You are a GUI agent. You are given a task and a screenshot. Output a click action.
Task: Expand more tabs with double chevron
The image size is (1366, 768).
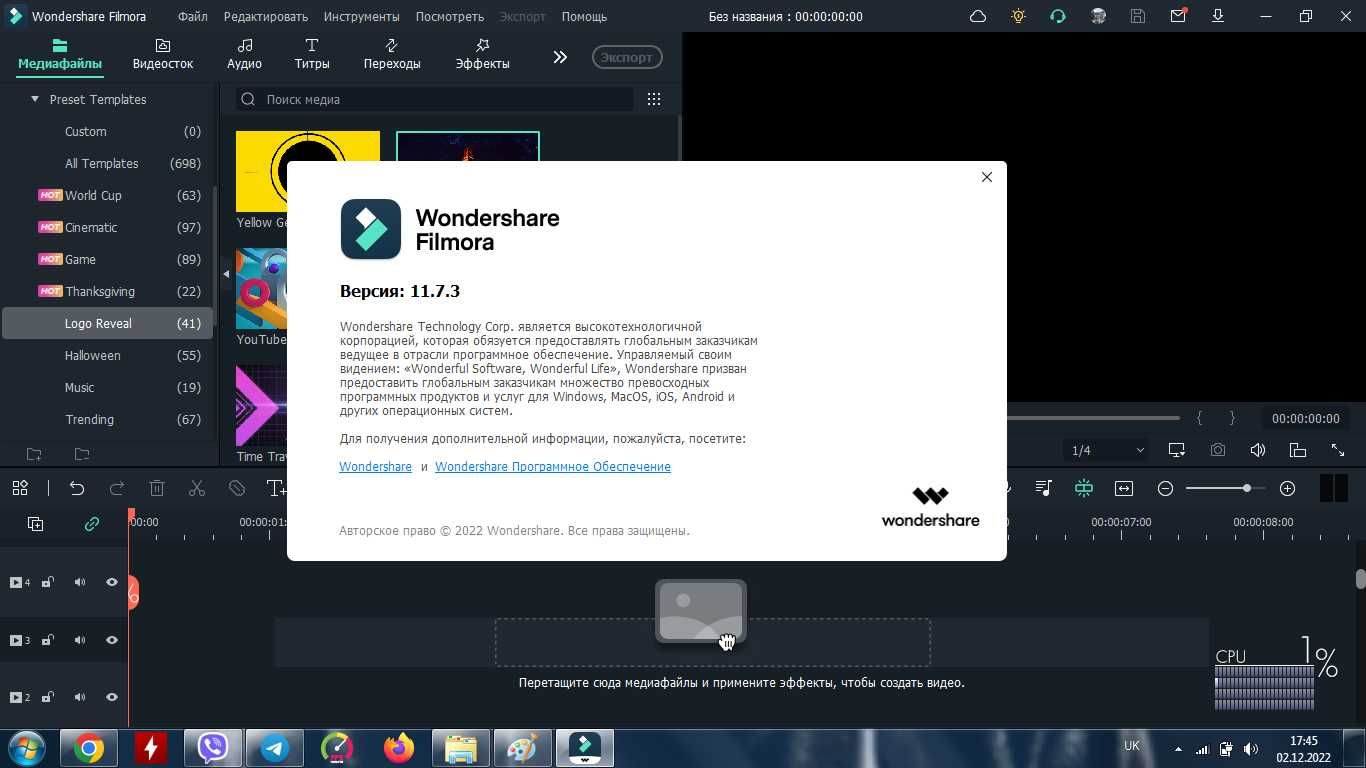(x=560, y=57)
